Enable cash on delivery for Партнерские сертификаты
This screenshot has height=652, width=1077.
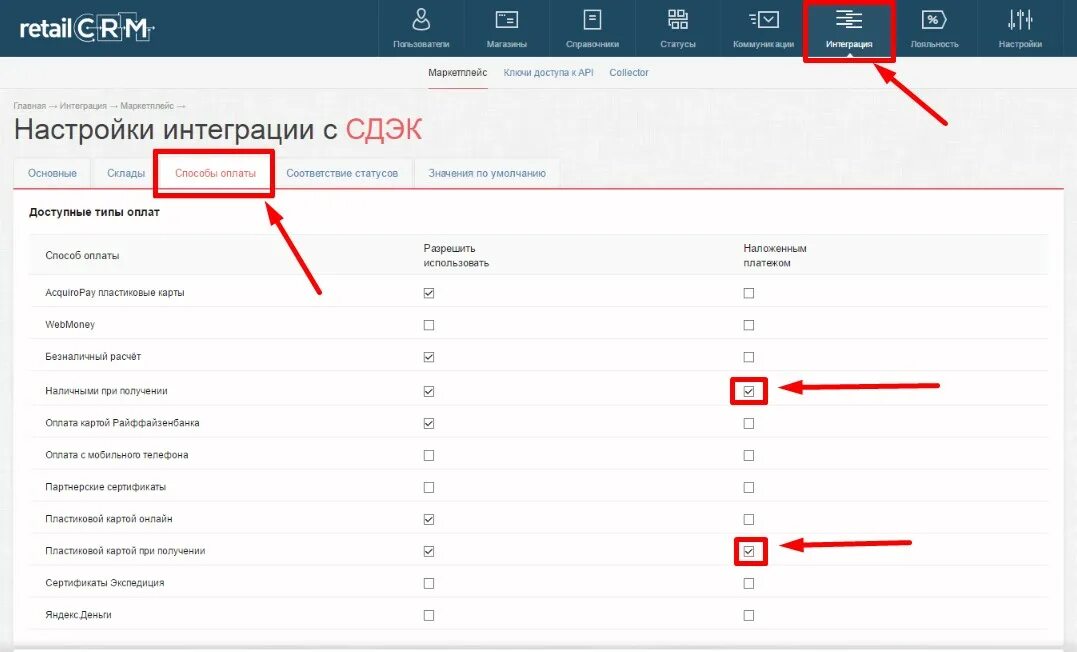pyautogui.click(x=749, y=487)
